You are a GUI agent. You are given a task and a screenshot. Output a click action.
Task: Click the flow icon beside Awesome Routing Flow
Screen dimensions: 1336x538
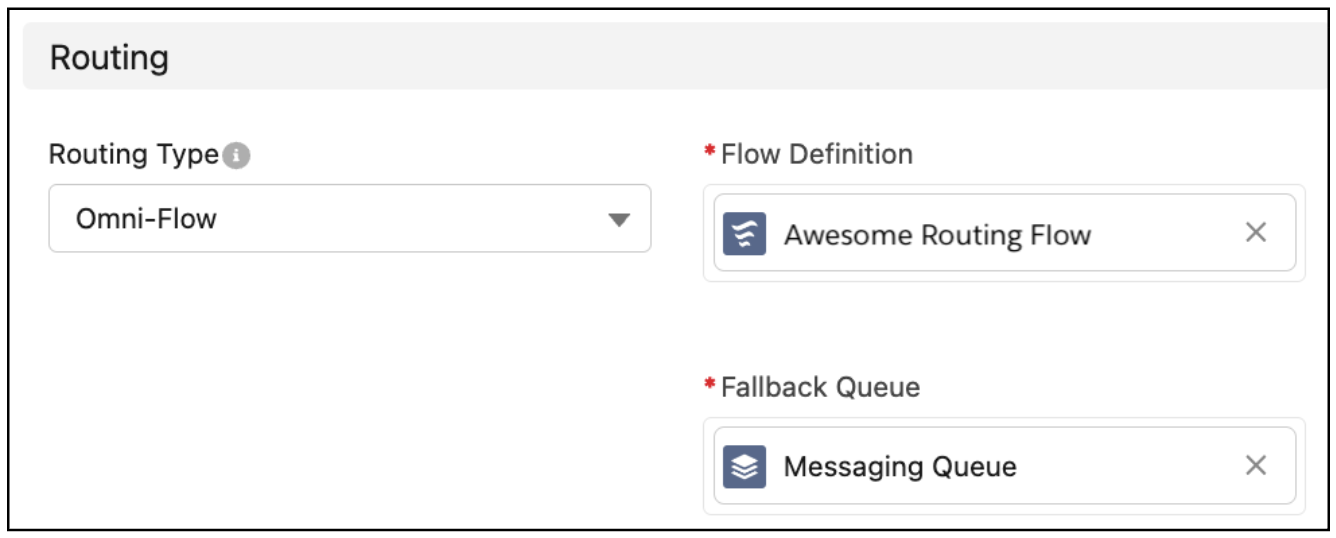744,234
